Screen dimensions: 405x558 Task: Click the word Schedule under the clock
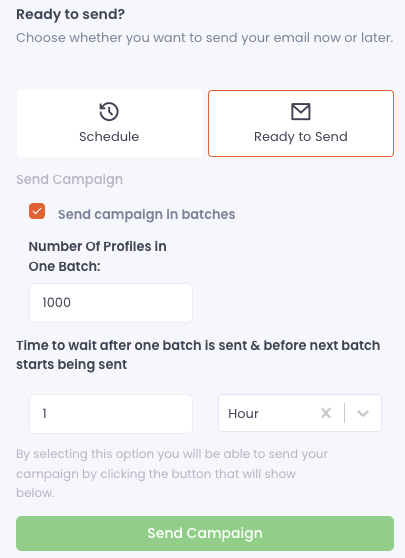[109, 137]
